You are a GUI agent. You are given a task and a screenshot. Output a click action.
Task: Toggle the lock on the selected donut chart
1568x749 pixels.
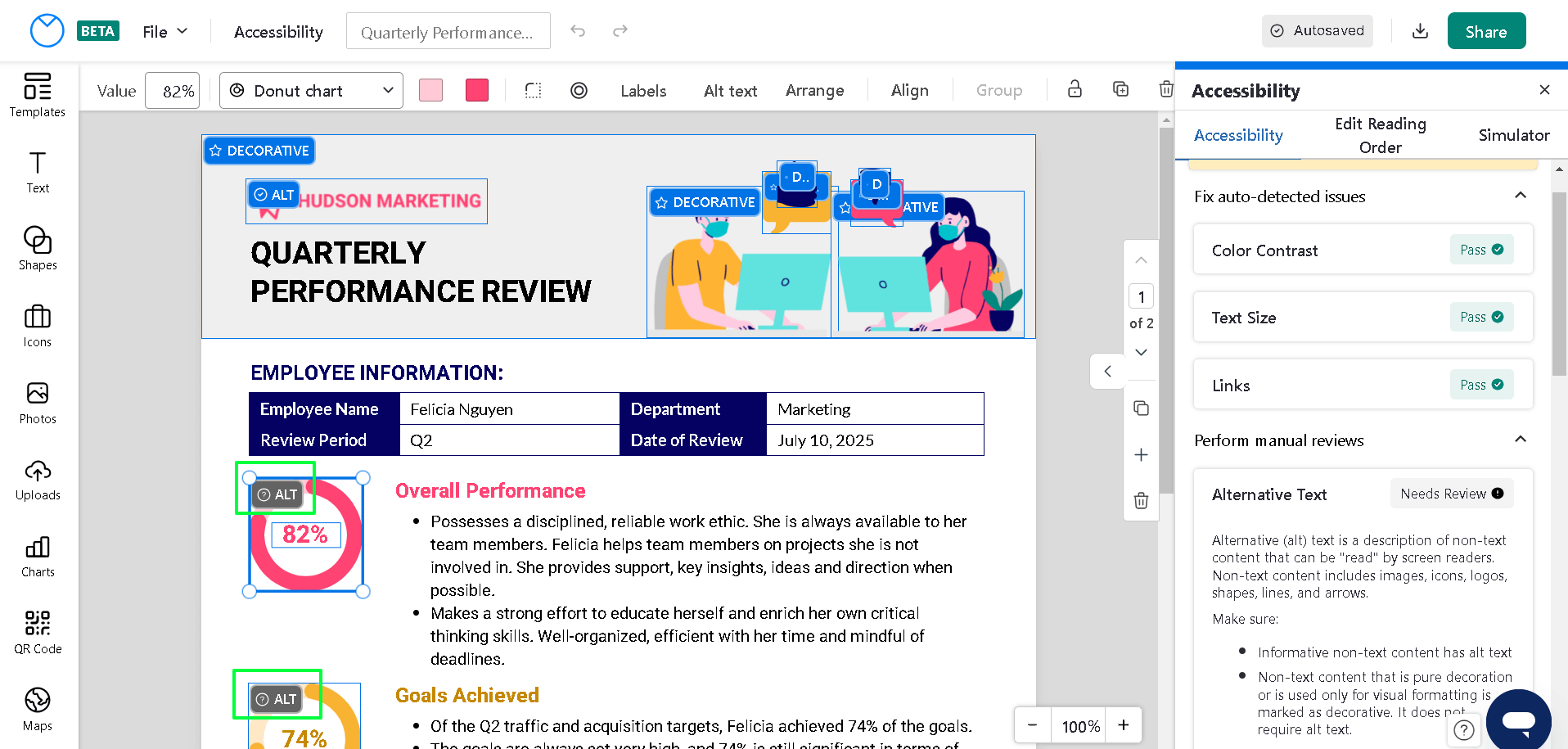coord(1075,89)
